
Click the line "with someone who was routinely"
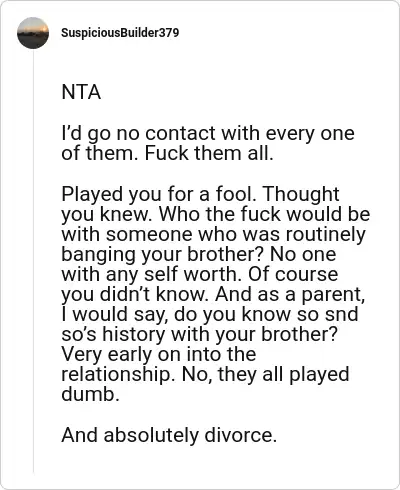pos(213,234)
